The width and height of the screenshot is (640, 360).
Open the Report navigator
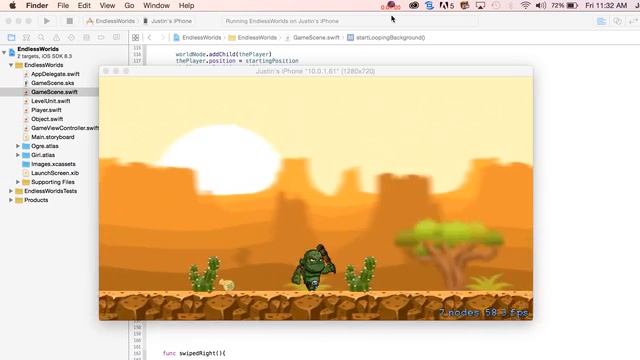tap(116, 38)
